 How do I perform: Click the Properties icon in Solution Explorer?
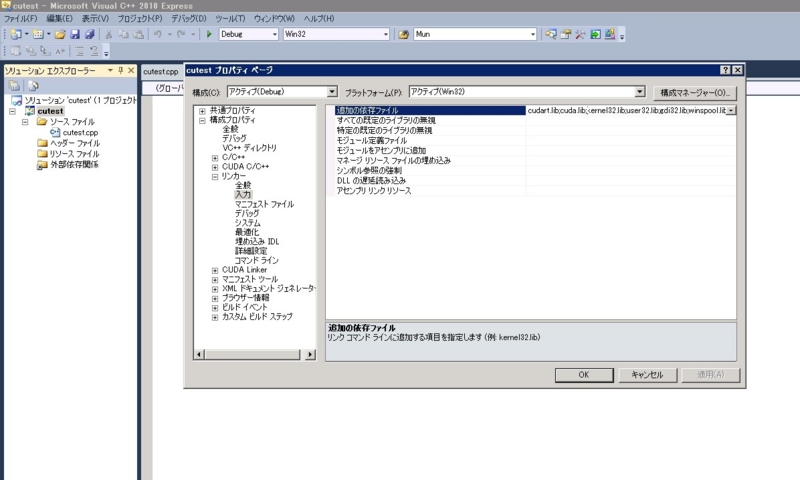pyautogui.click(x=14, y=86)
